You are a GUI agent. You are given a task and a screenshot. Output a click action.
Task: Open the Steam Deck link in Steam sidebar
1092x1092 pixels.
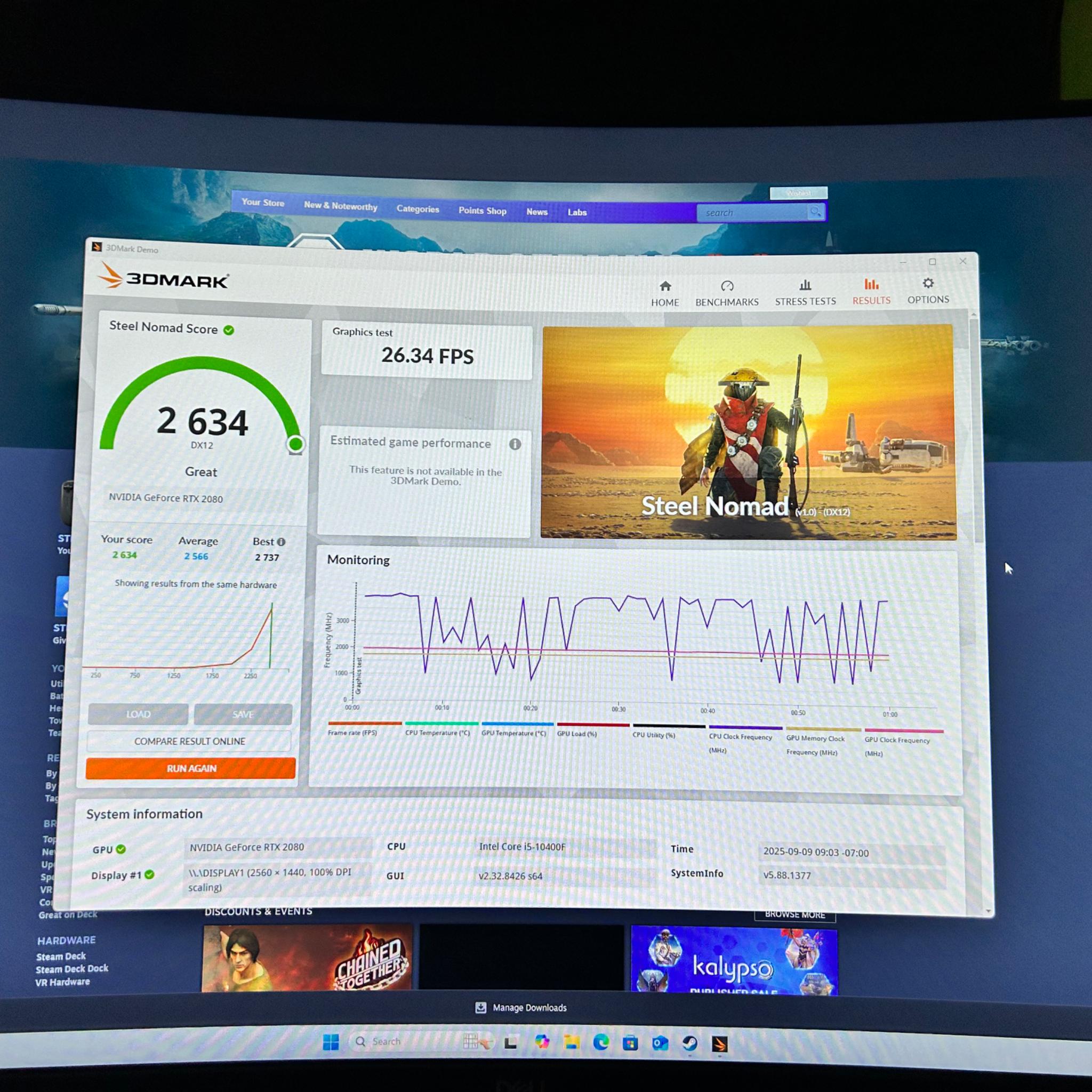[x=61, y=957]
